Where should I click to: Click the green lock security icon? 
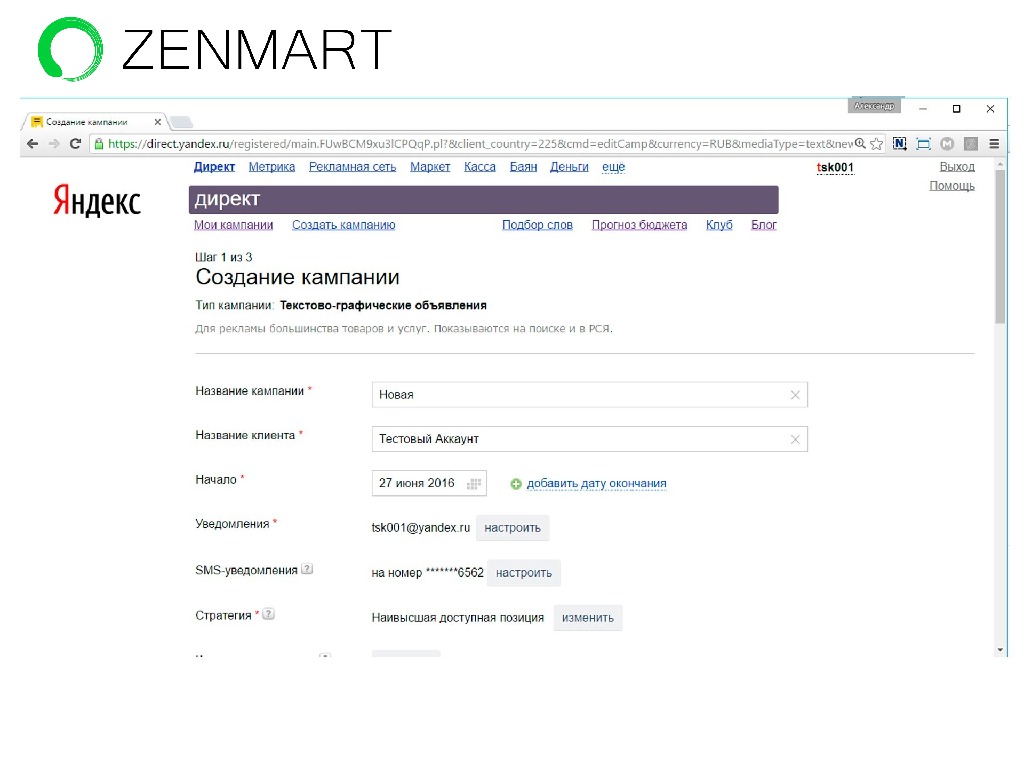(99, 144)
